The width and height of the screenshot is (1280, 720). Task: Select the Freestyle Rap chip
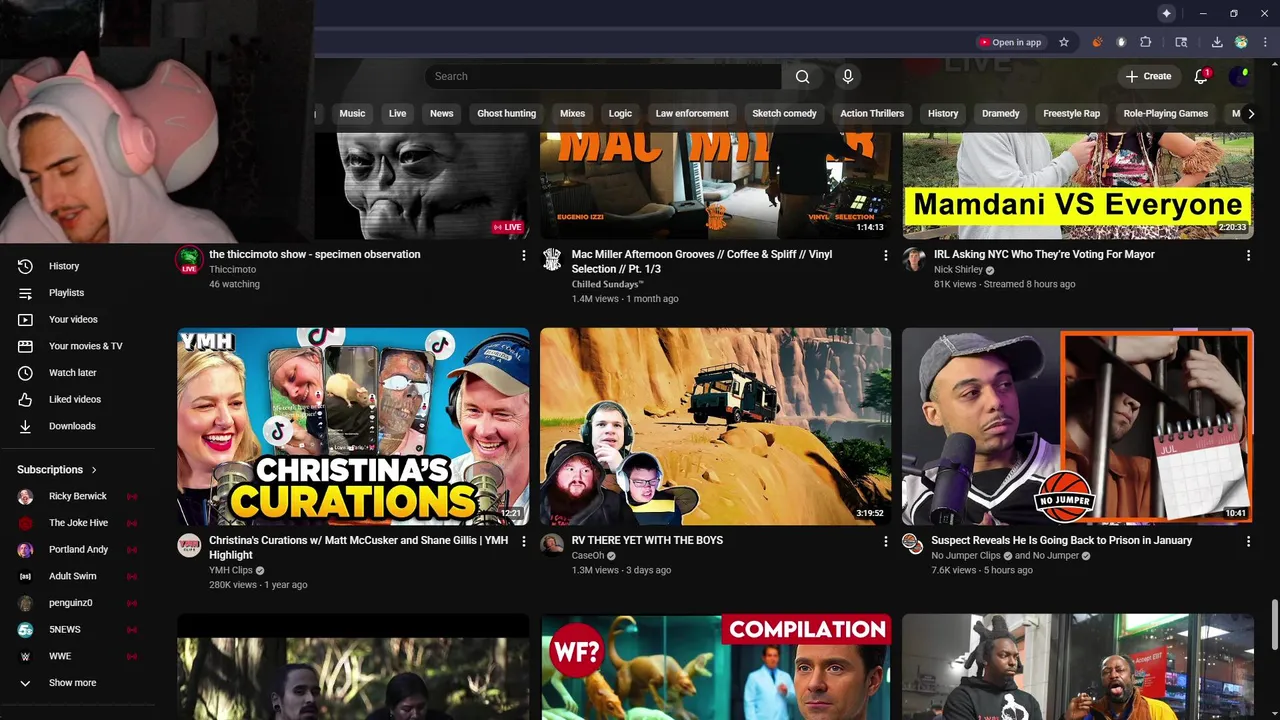point(1071,114)
